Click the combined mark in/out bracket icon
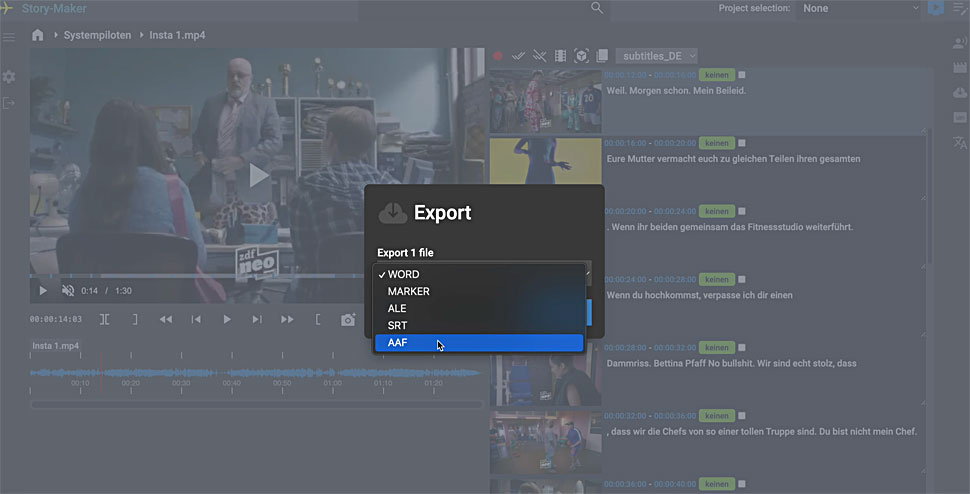Viewport: 970px width, 494px height. 105,320
